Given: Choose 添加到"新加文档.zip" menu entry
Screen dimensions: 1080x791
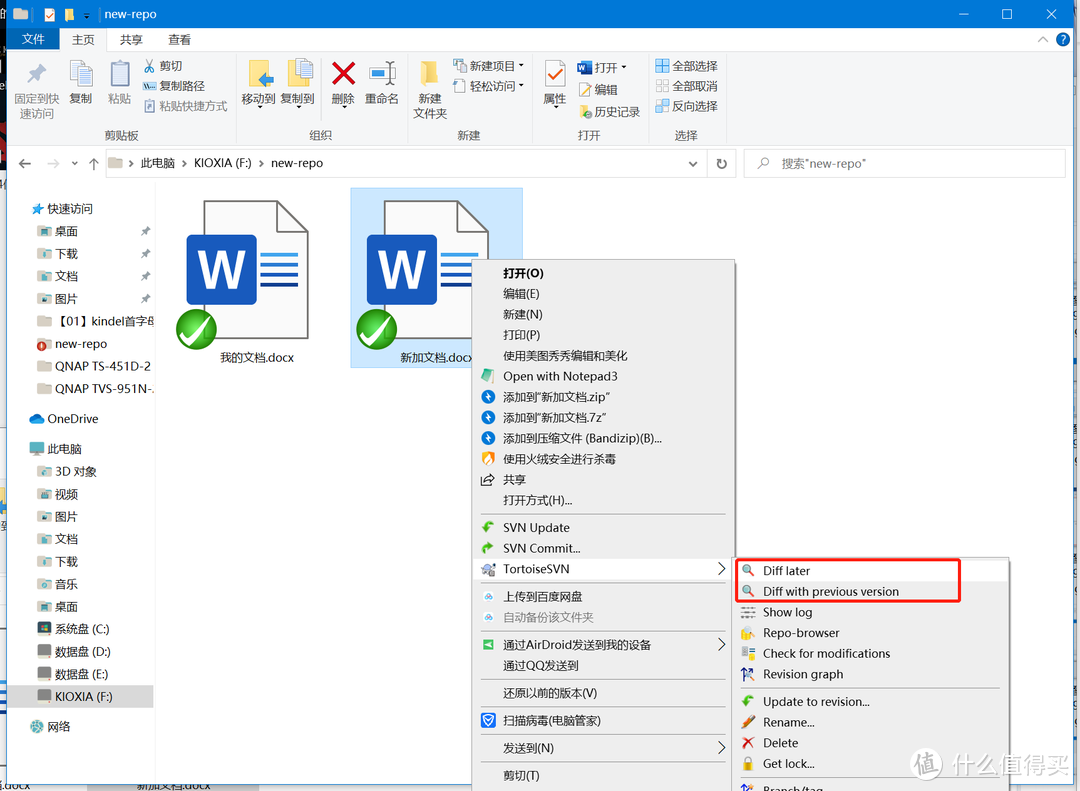Looking at the screenshot, I should tap(603, 397).
